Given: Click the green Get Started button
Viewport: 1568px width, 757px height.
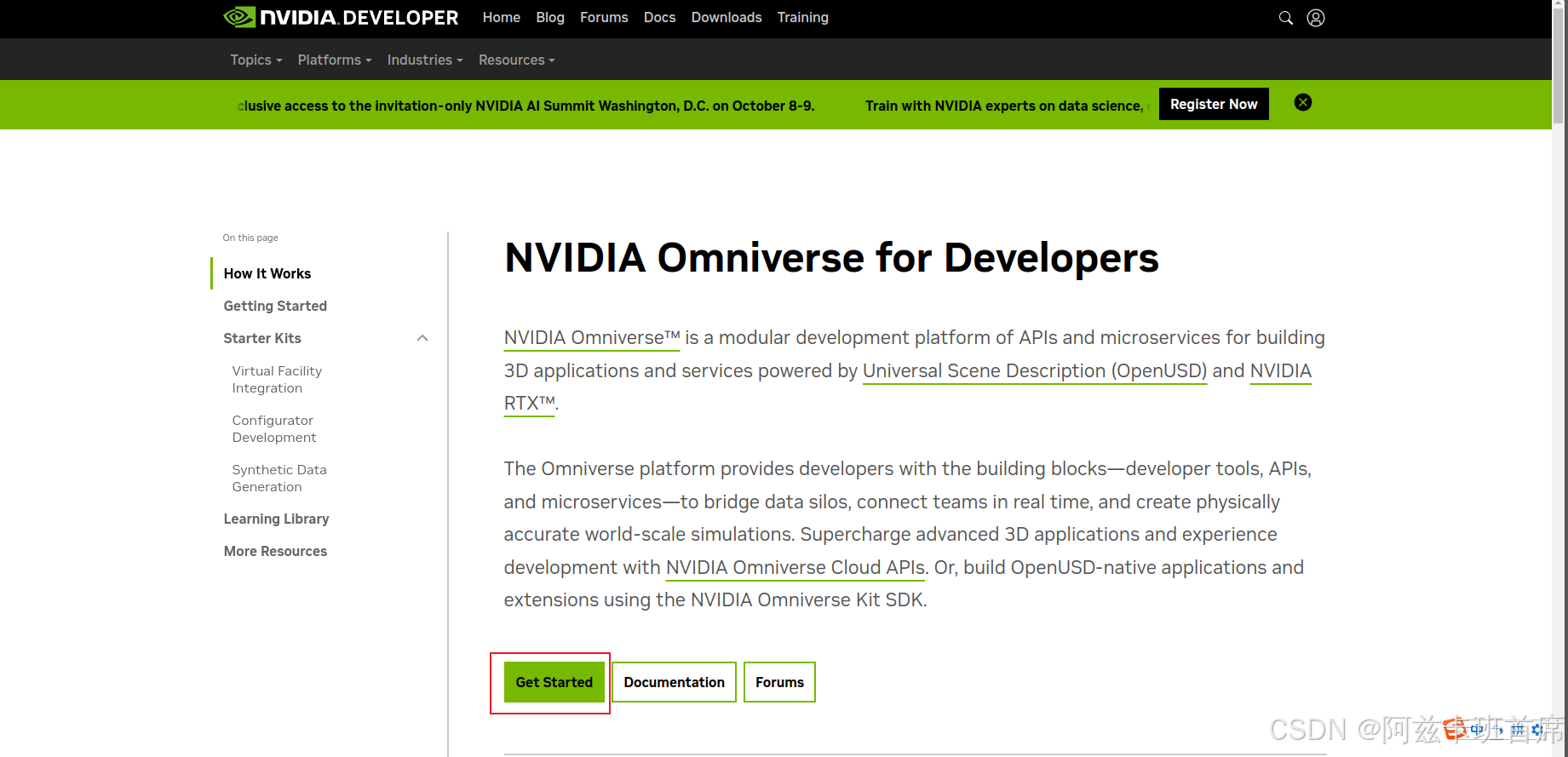Looking at the screenshot, I should [554, 682].
